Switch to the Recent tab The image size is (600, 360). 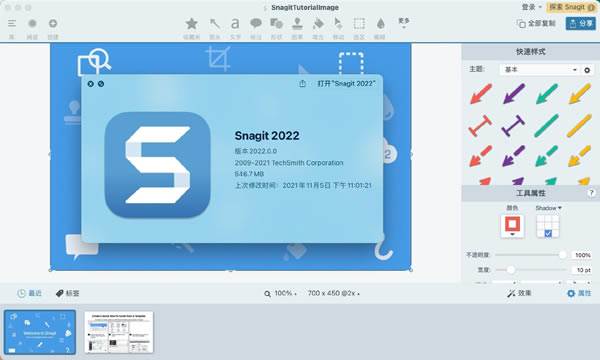[29, 293]
